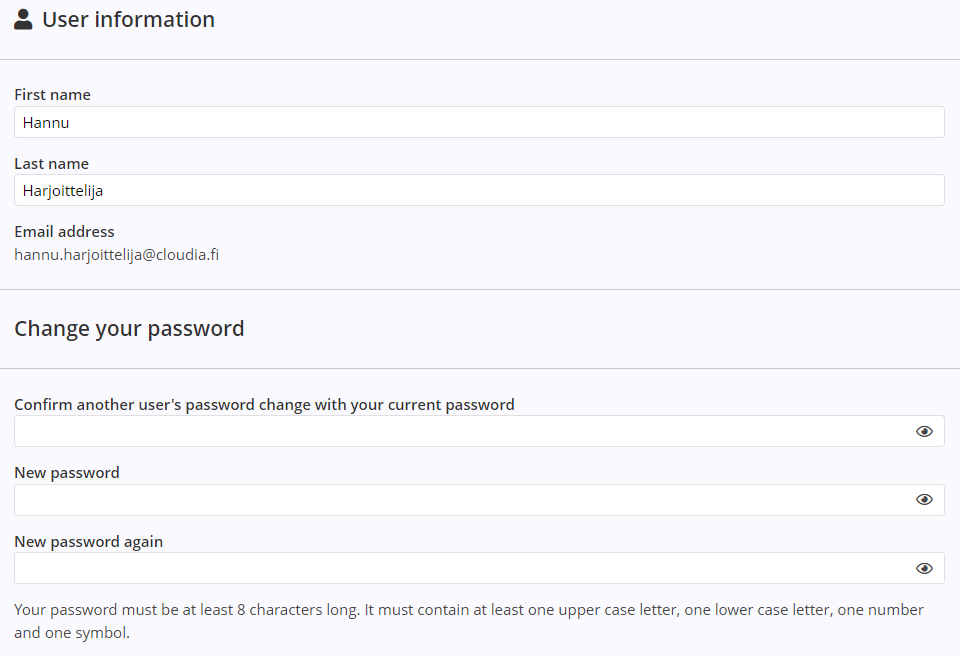Click the First name label

(x=52, y=95)
